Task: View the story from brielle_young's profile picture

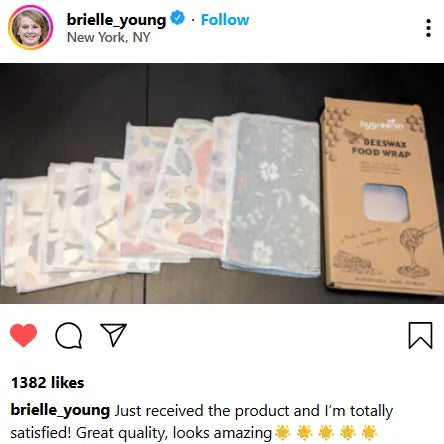Action: coord(30,27)
